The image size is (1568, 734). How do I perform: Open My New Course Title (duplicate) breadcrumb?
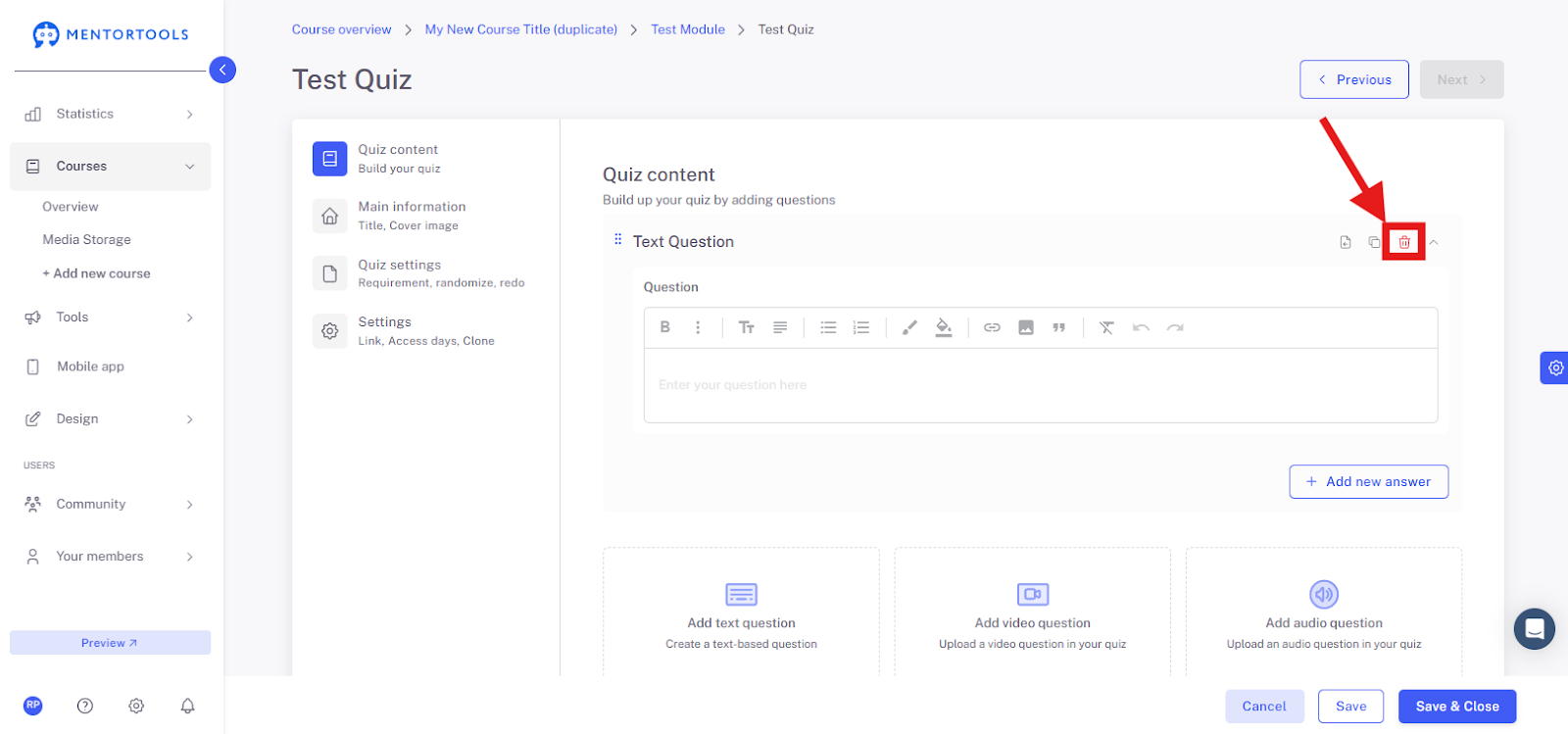click(521, 29)
